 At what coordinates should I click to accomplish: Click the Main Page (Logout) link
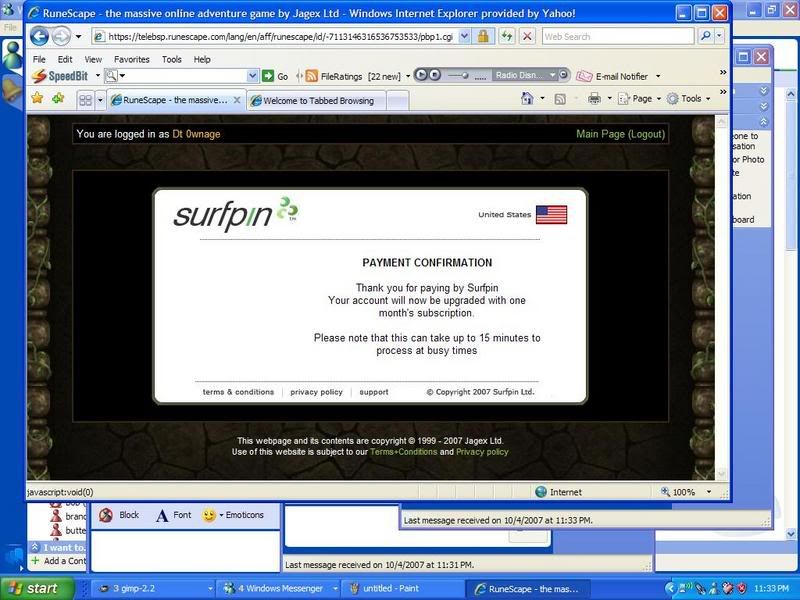[620, 134]
